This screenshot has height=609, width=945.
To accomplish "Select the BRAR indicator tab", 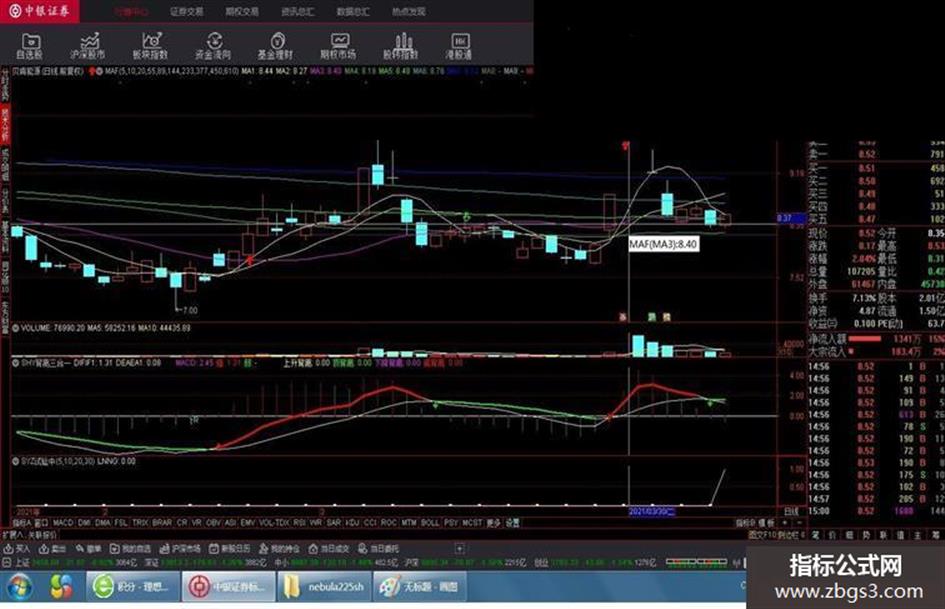I will pyautogui.click(x=162, y=523).
